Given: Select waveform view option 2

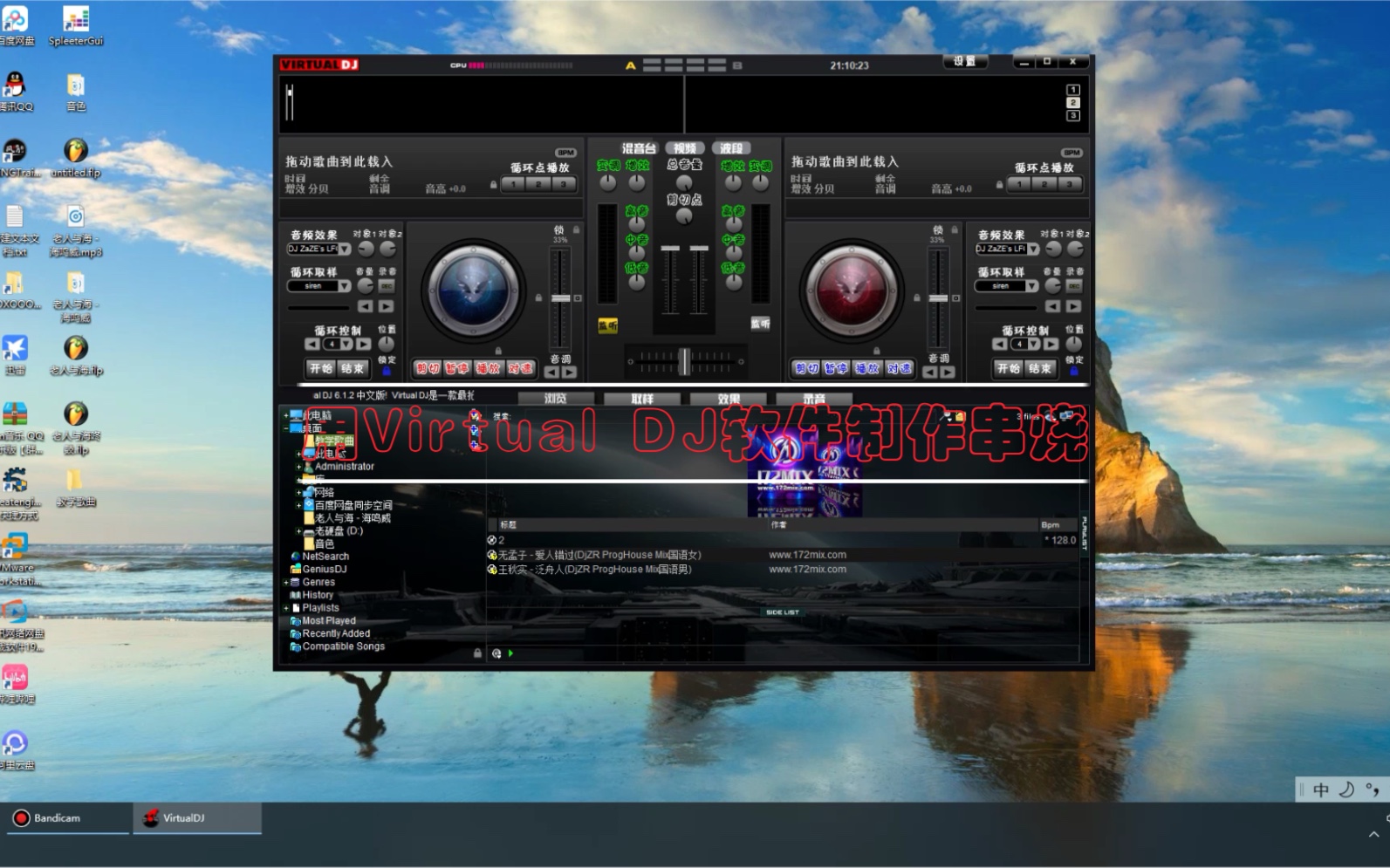Looking at the screenshot, I should (x=1073, y=103).
